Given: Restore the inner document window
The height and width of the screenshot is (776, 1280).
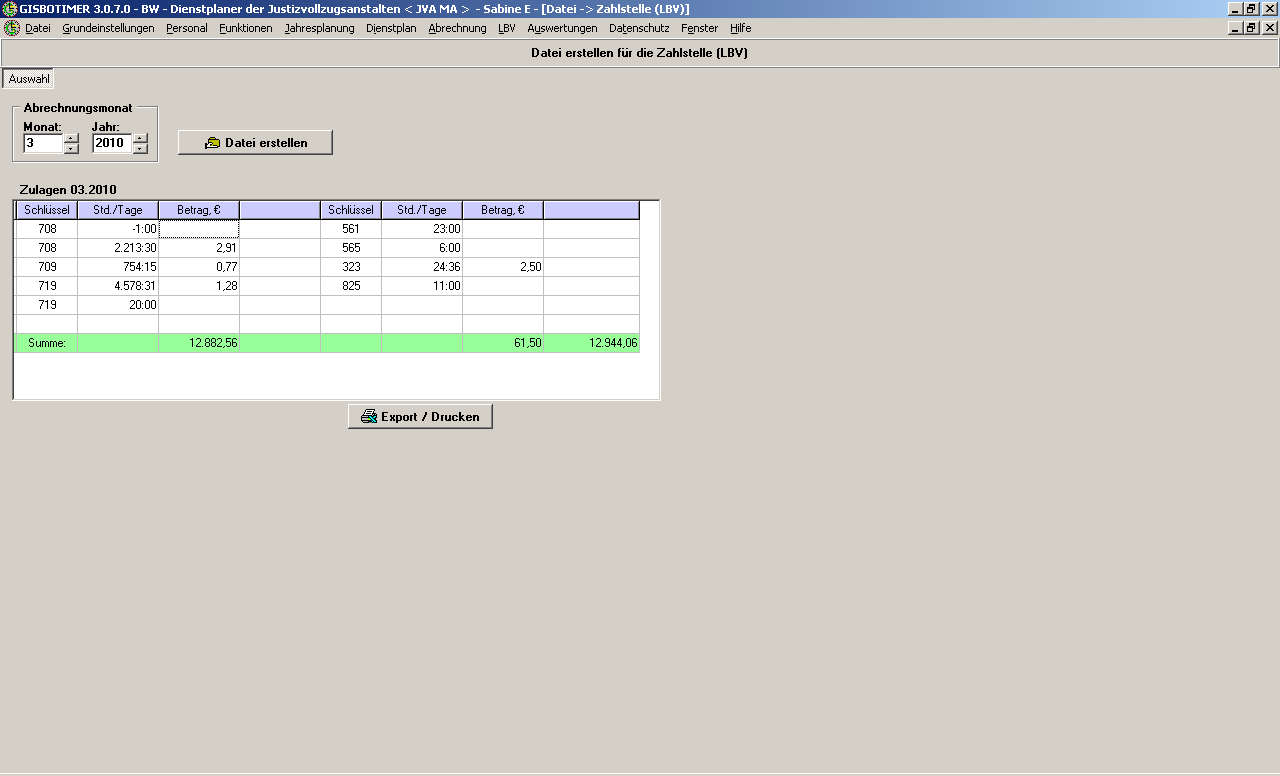Looking at the screenshot, I should pos(1252,28).
